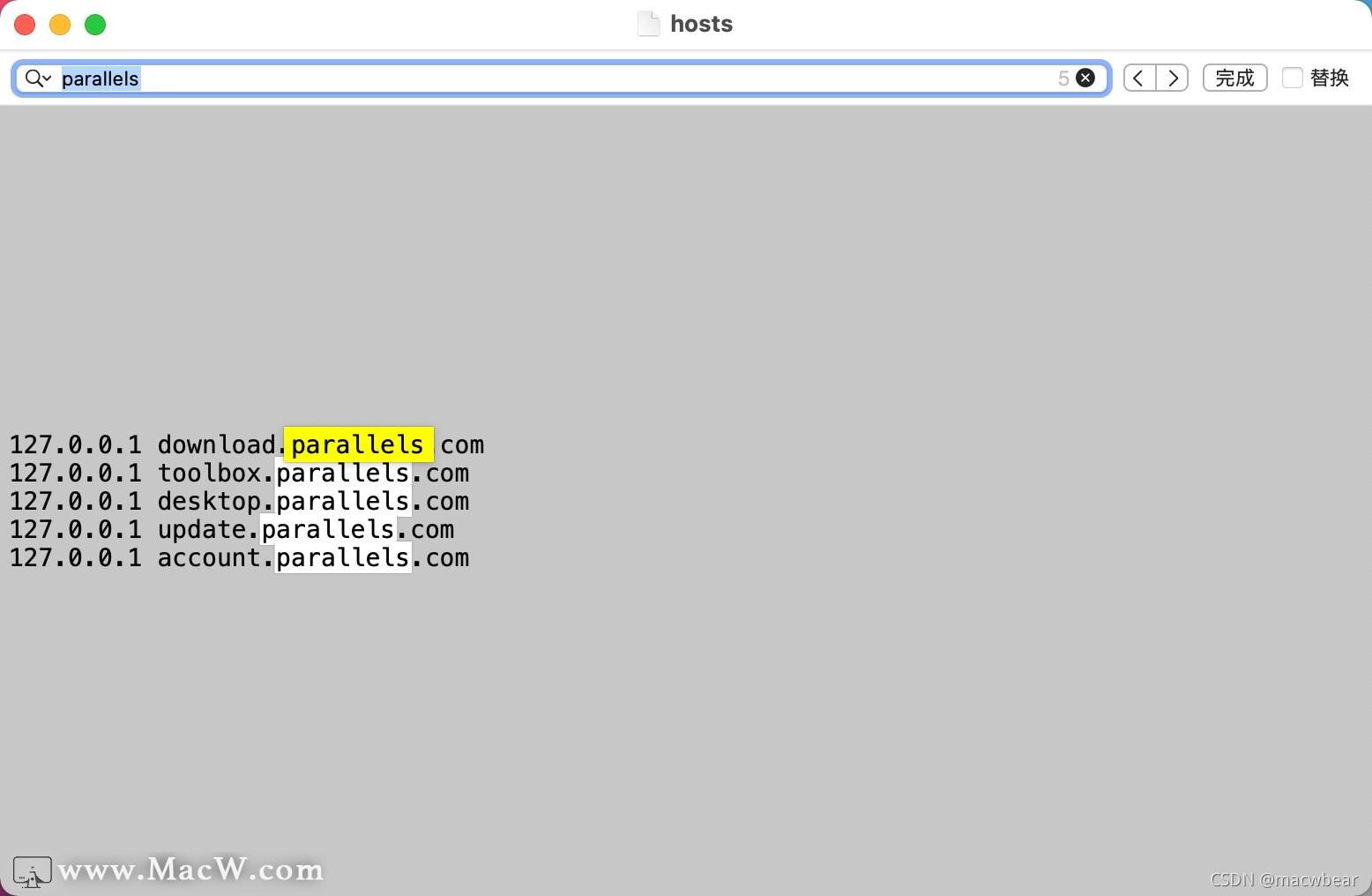1372x896 pixels.
Task: Click the match count number 5
Action: coord(1063,78)
